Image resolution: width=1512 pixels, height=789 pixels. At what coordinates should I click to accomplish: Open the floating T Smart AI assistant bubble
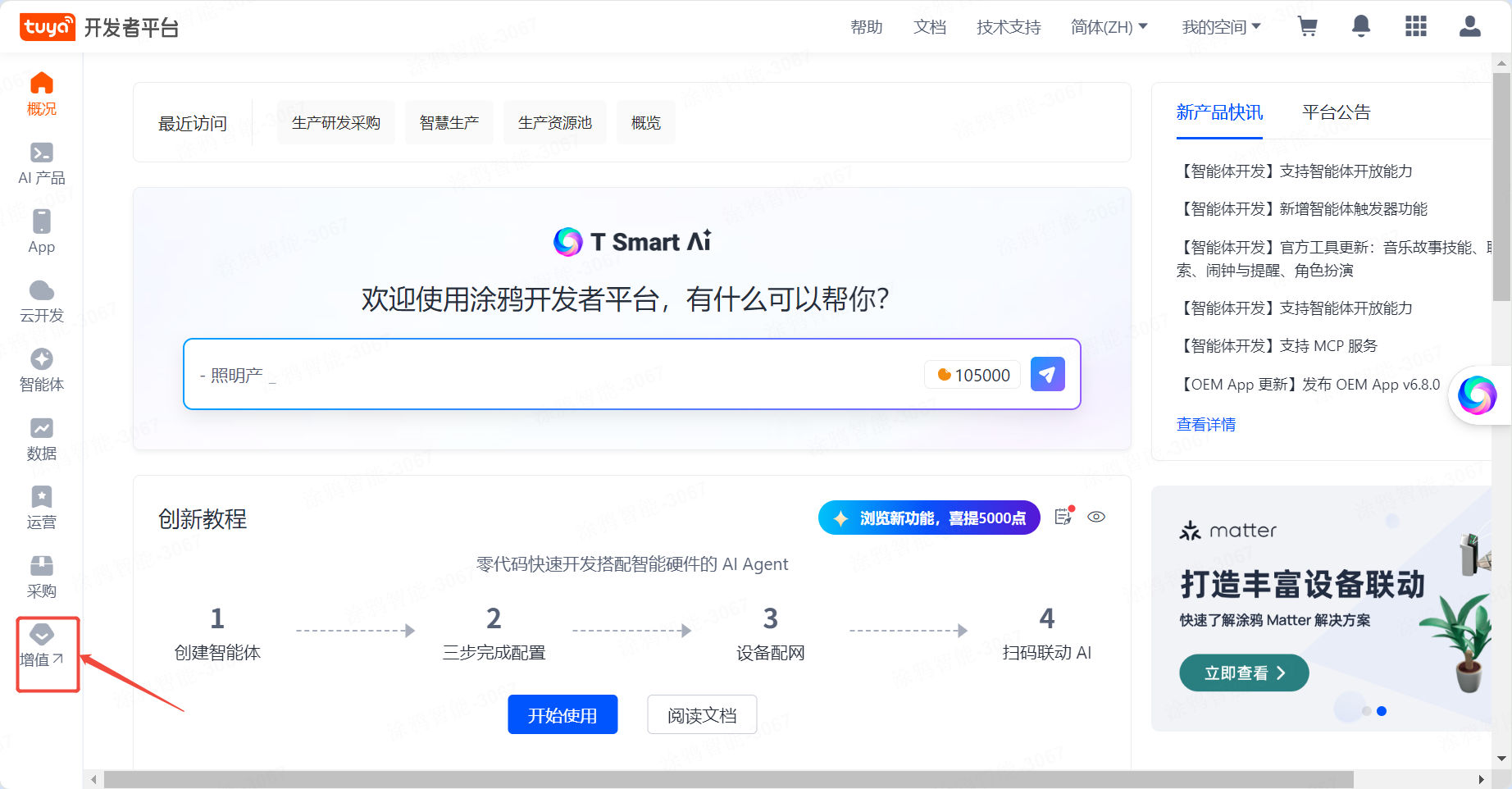[1478, 395]
